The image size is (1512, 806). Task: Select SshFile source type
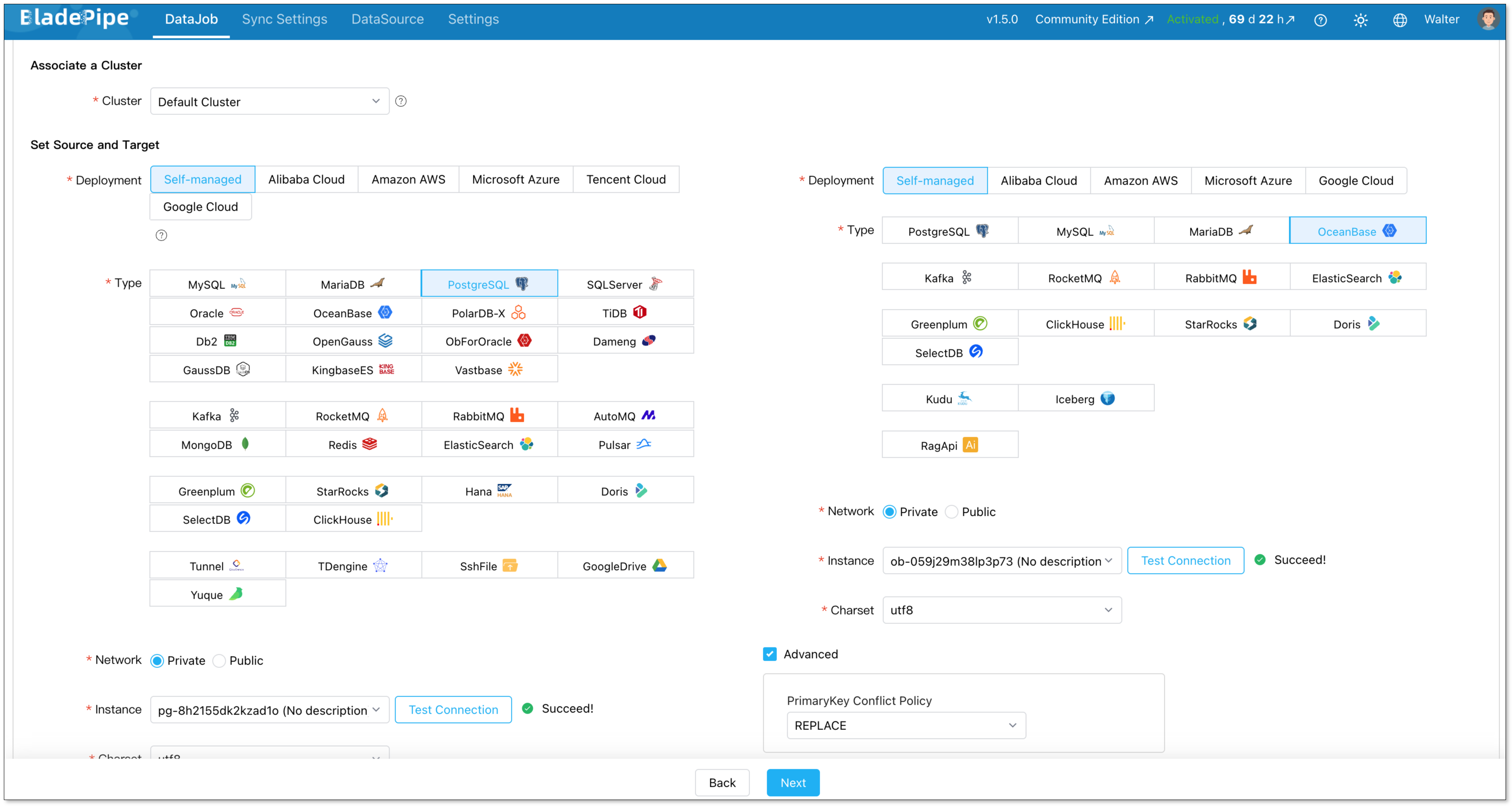tap(489, 565)
